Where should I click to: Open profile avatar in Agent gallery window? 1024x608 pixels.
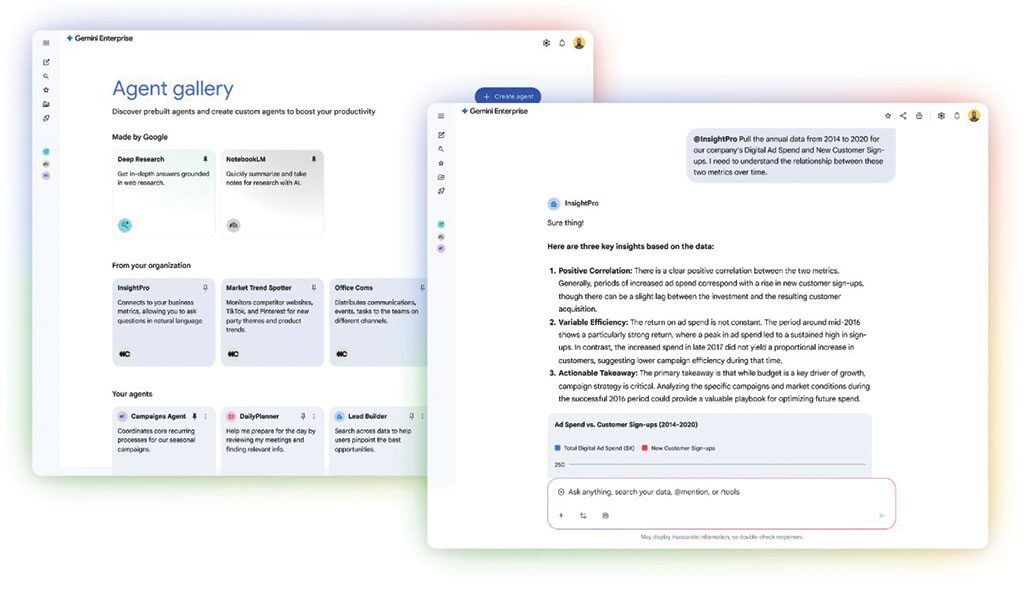click(x=579, y=43)
